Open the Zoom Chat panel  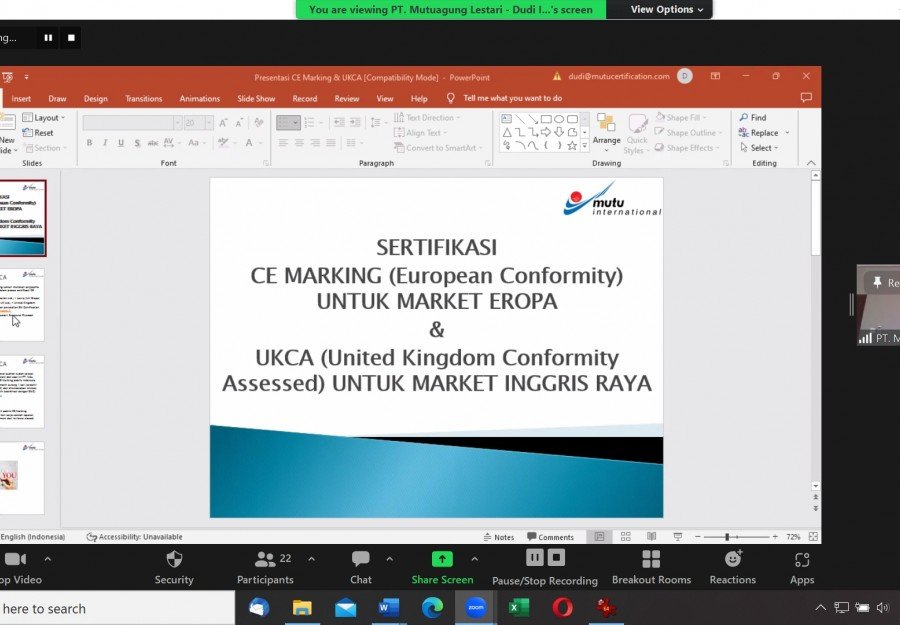360,558
